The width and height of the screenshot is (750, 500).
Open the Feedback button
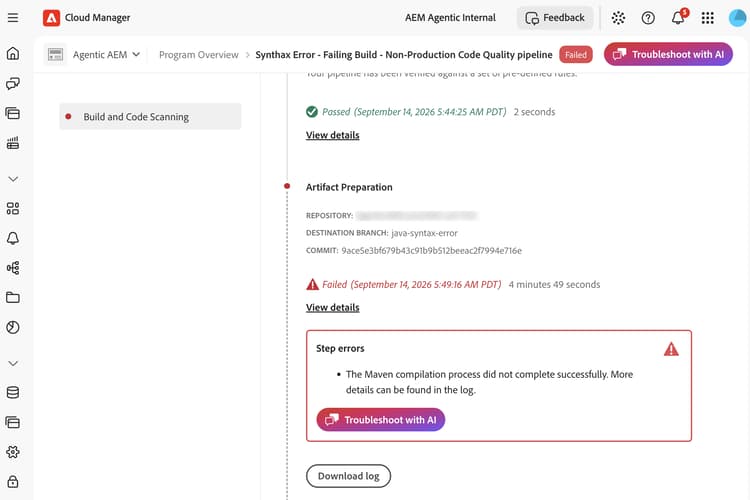pos(555,18)
